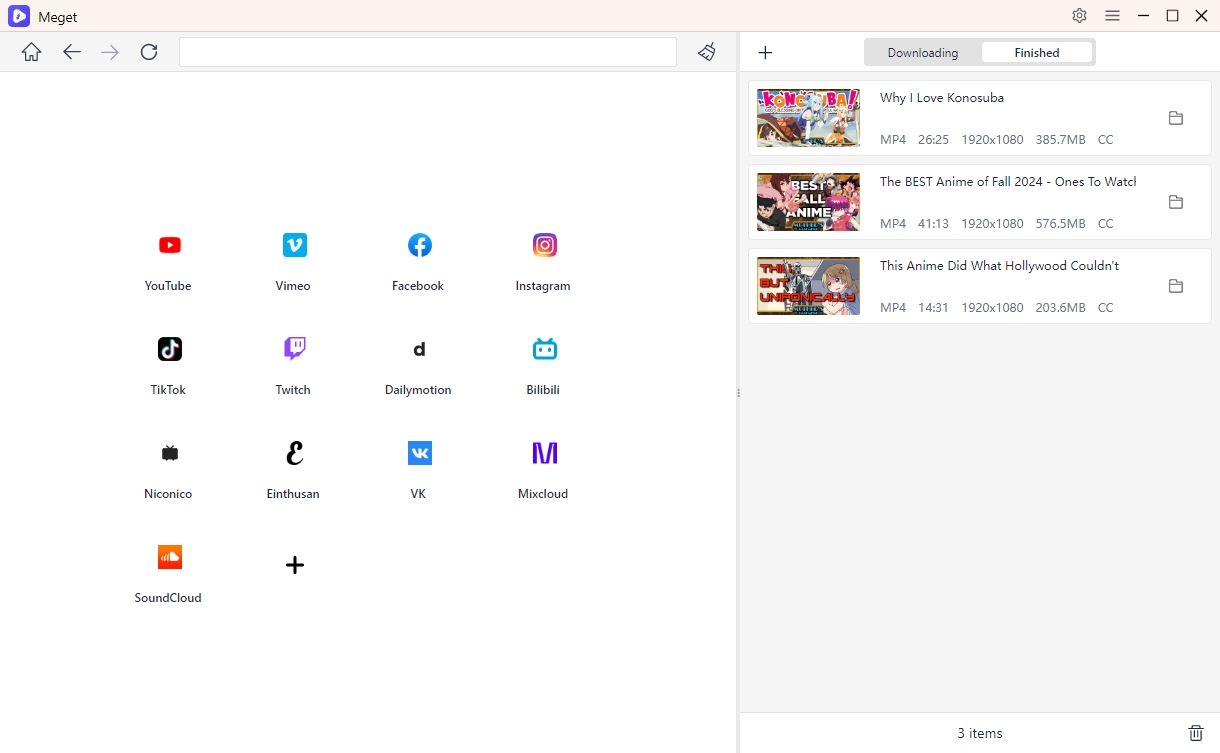The width and height of the screenshot is (1220, 753).
Task: Click the Mixcloud site icon
Action: (544, 454)
